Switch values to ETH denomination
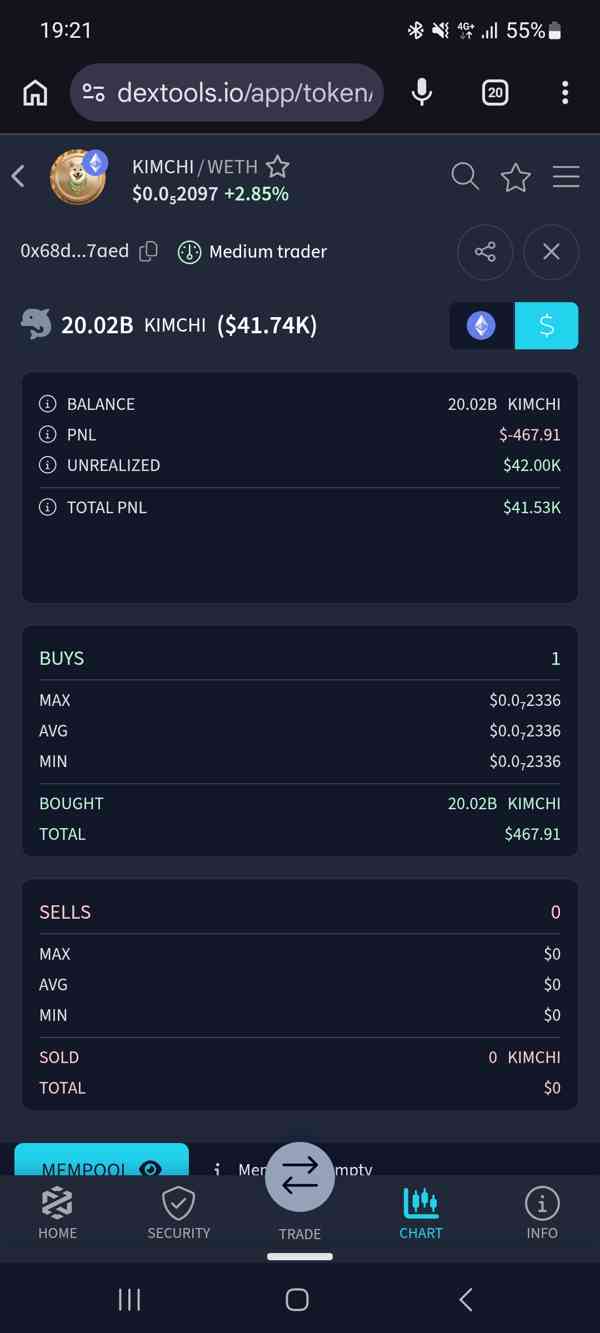 (x=482, y=326)
